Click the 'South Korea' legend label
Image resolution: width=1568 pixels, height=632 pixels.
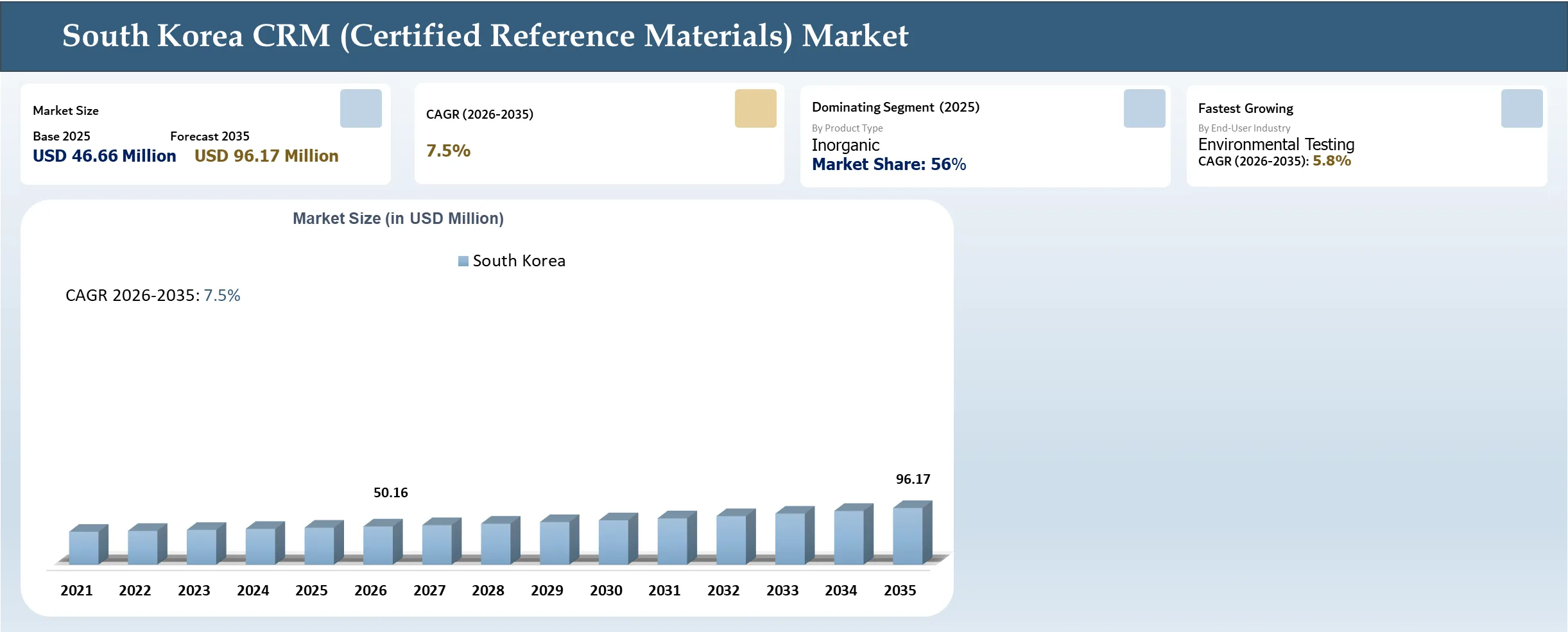(519, 261)
